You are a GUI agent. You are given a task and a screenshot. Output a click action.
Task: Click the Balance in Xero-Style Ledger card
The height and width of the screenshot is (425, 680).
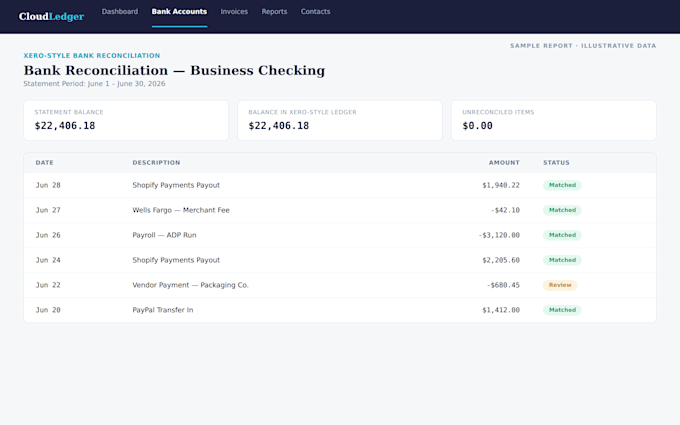point(340,120)
